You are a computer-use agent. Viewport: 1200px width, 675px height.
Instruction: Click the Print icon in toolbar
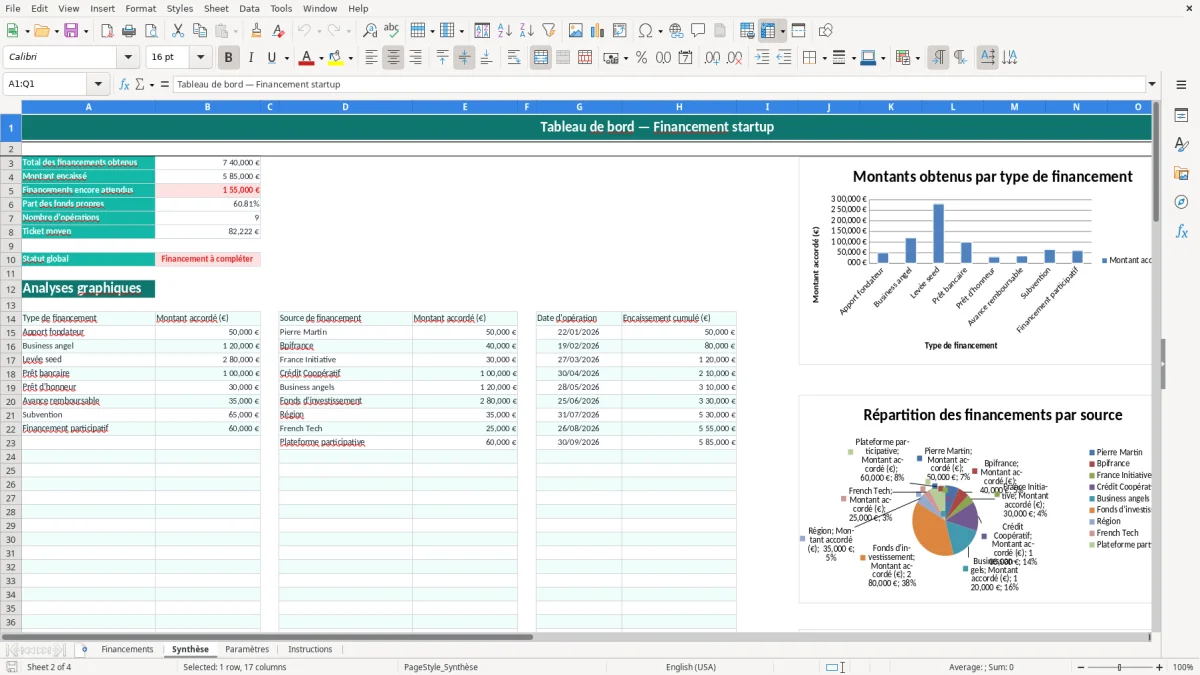[129, 31]
